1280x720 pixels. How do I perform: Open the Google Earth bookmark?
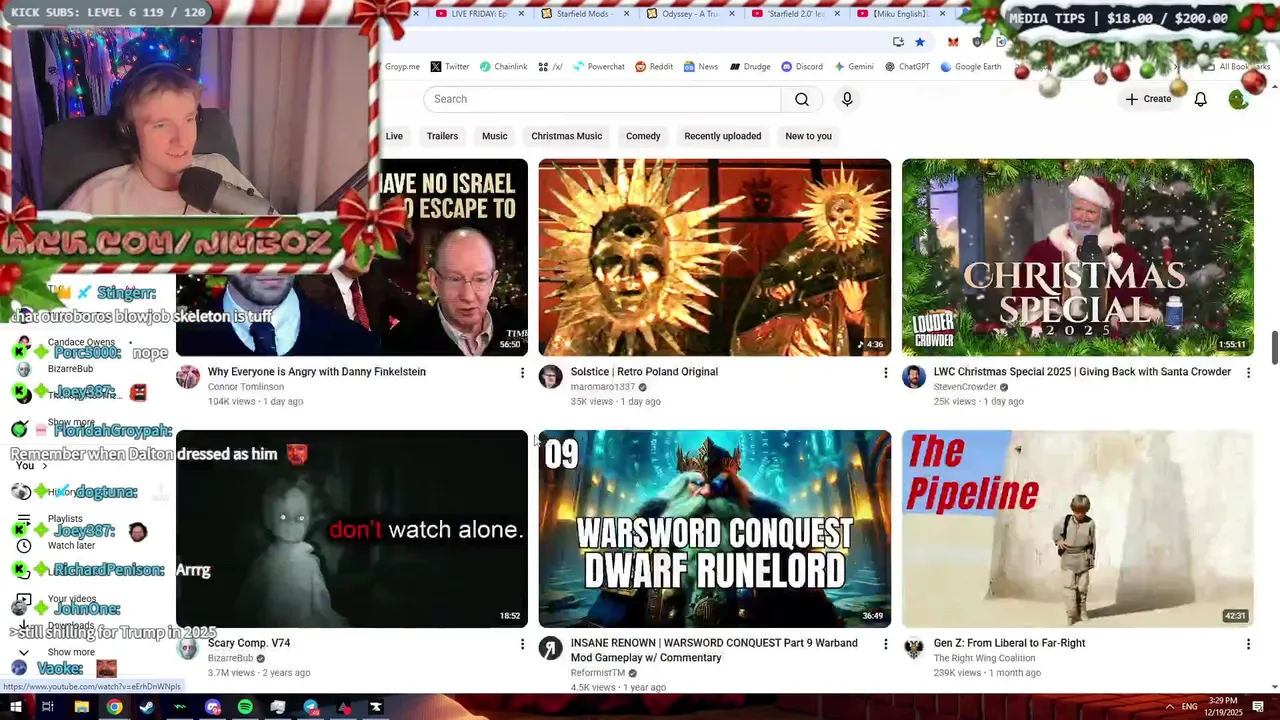tap(970, 67)
